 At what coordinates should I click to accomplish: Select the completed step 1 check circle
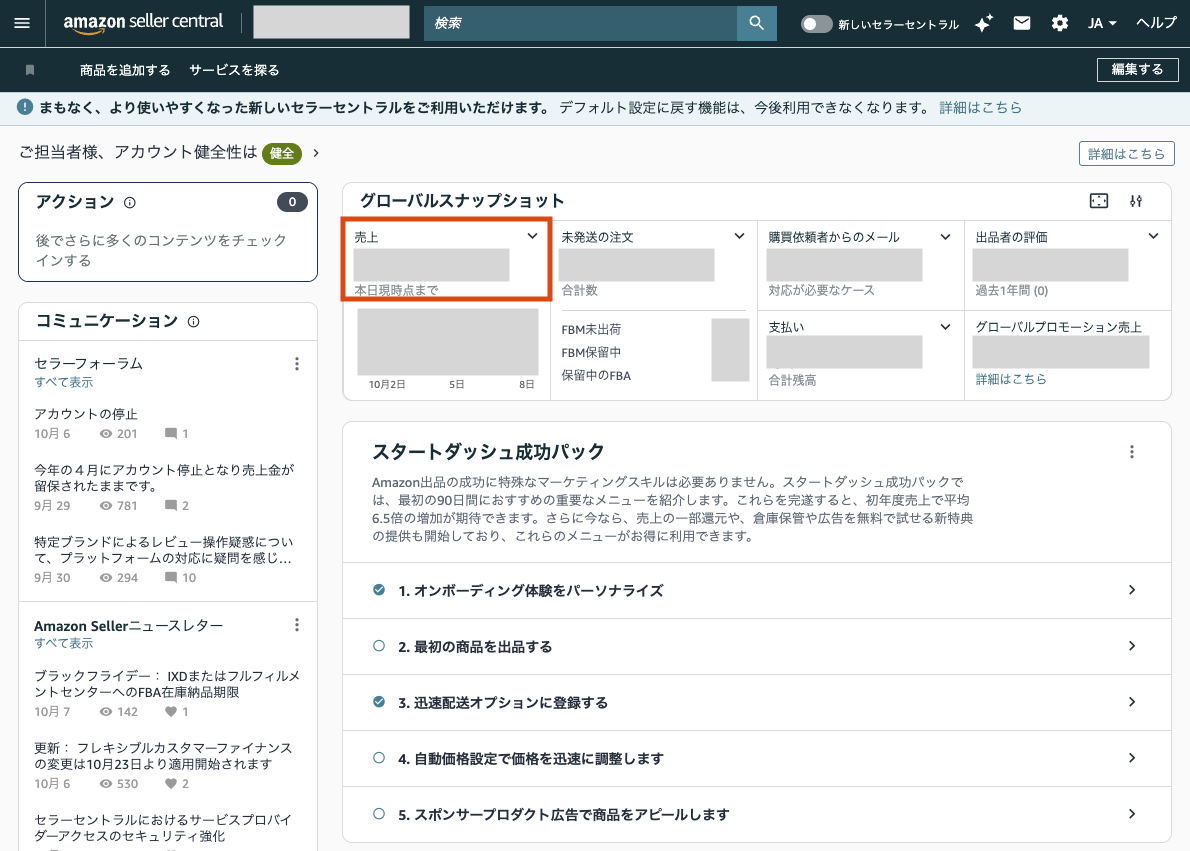pyautogui.click(x=379, y=590)
